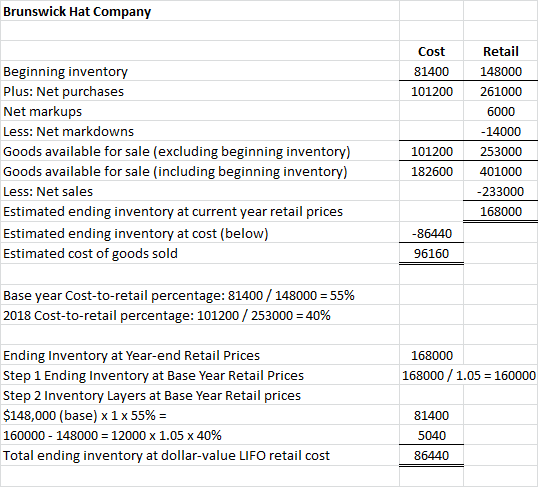Select the '168000 / 1.05 = 160000' cell

point(469,375)
